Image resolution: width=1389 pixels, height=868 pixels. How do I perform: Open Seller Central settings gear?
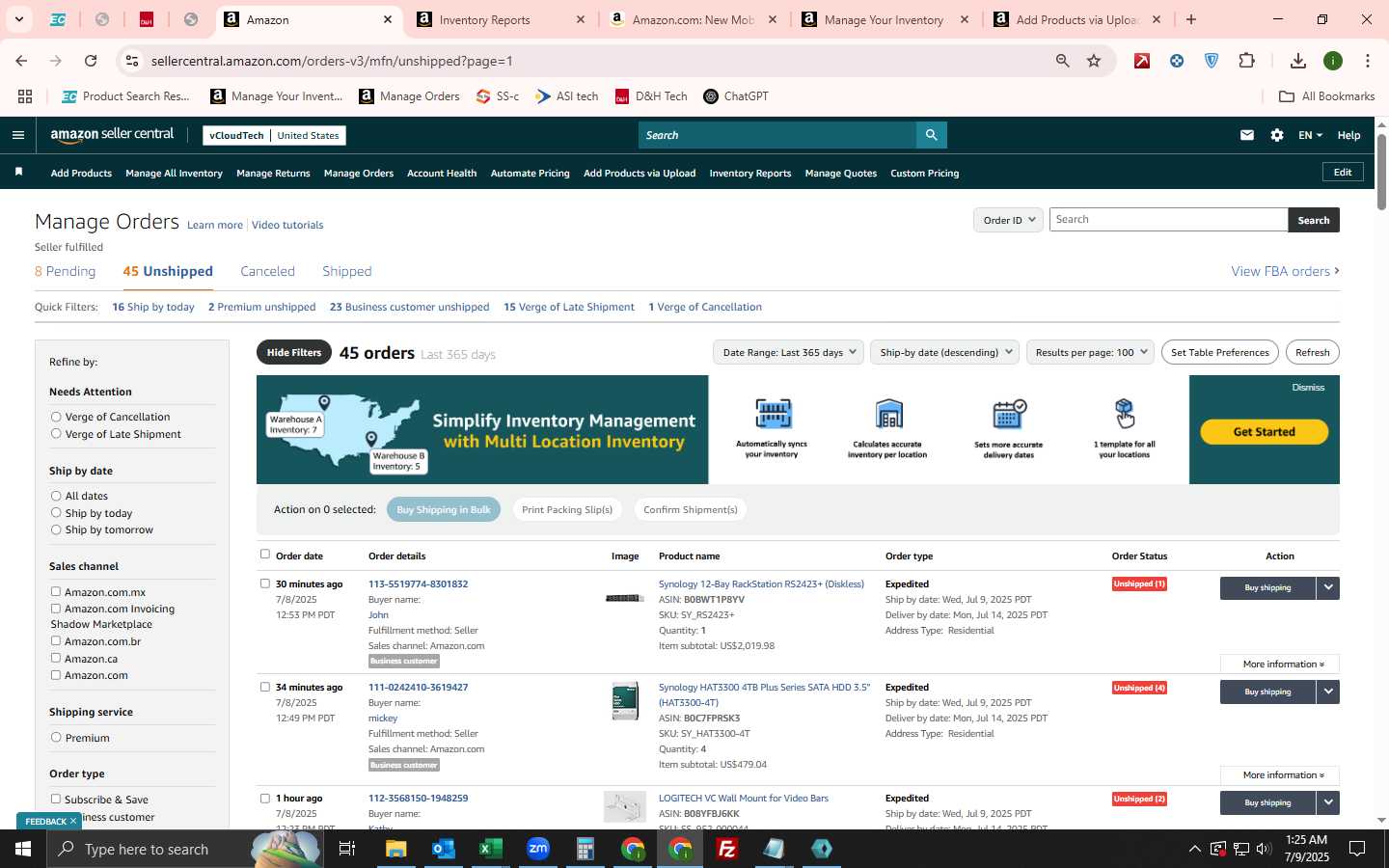coord(1277,135)
